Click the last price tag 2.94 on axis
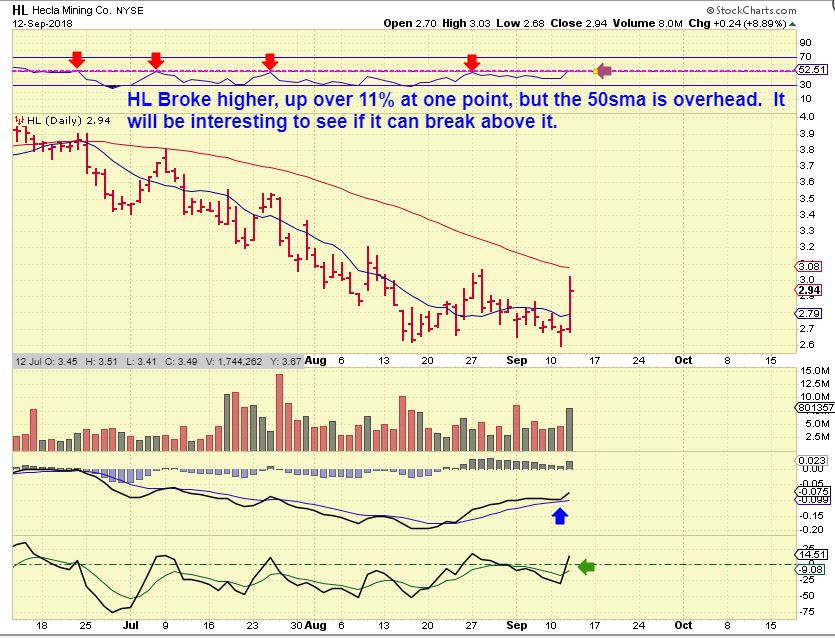This screenshot has height=638, width=835. click(x=809, y=290)
